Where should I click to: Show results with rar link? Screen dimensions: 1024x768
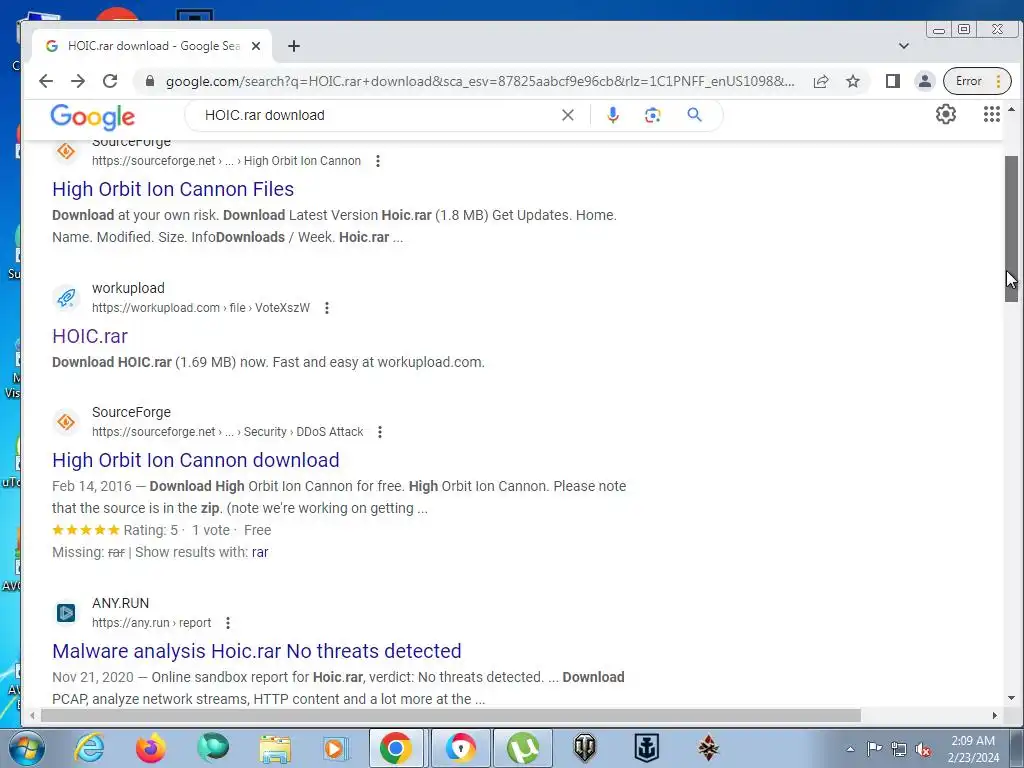click(x=260, y=552)
